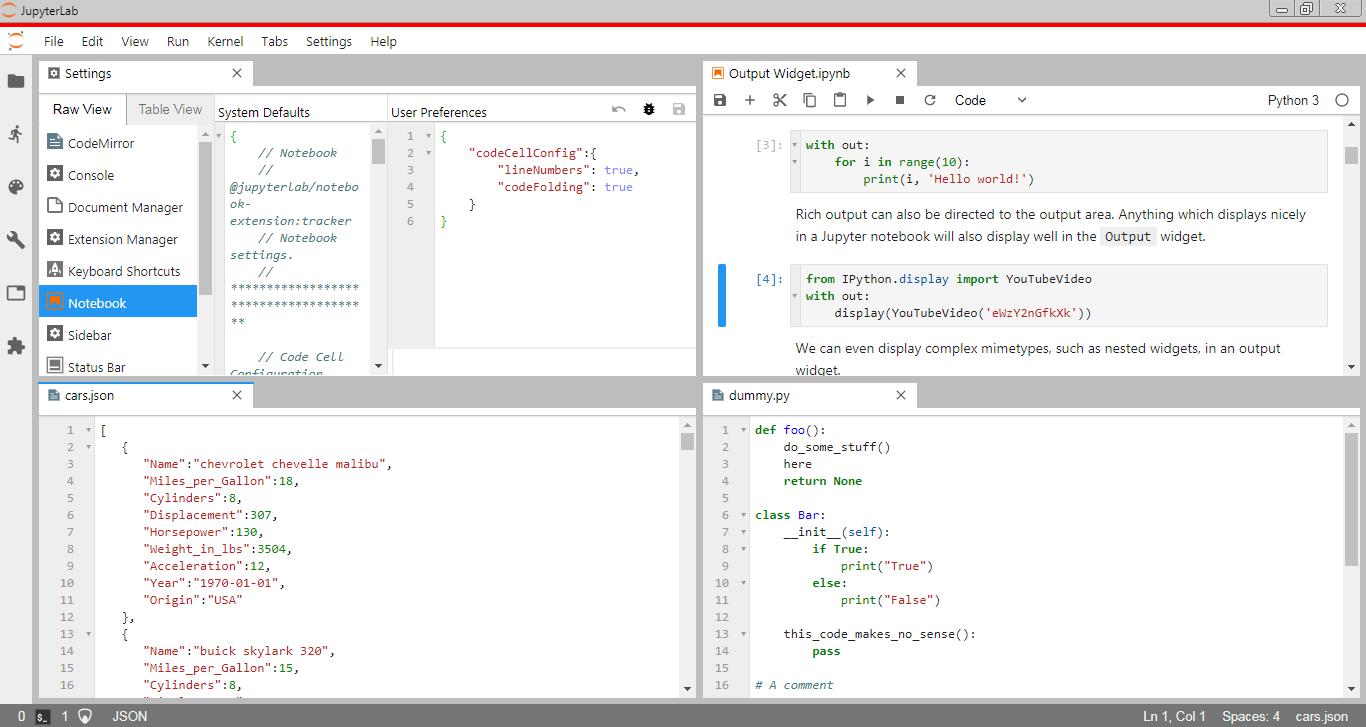
Task: Collapse fold arrow at cars.json line 13
Action: coord(88,634)
